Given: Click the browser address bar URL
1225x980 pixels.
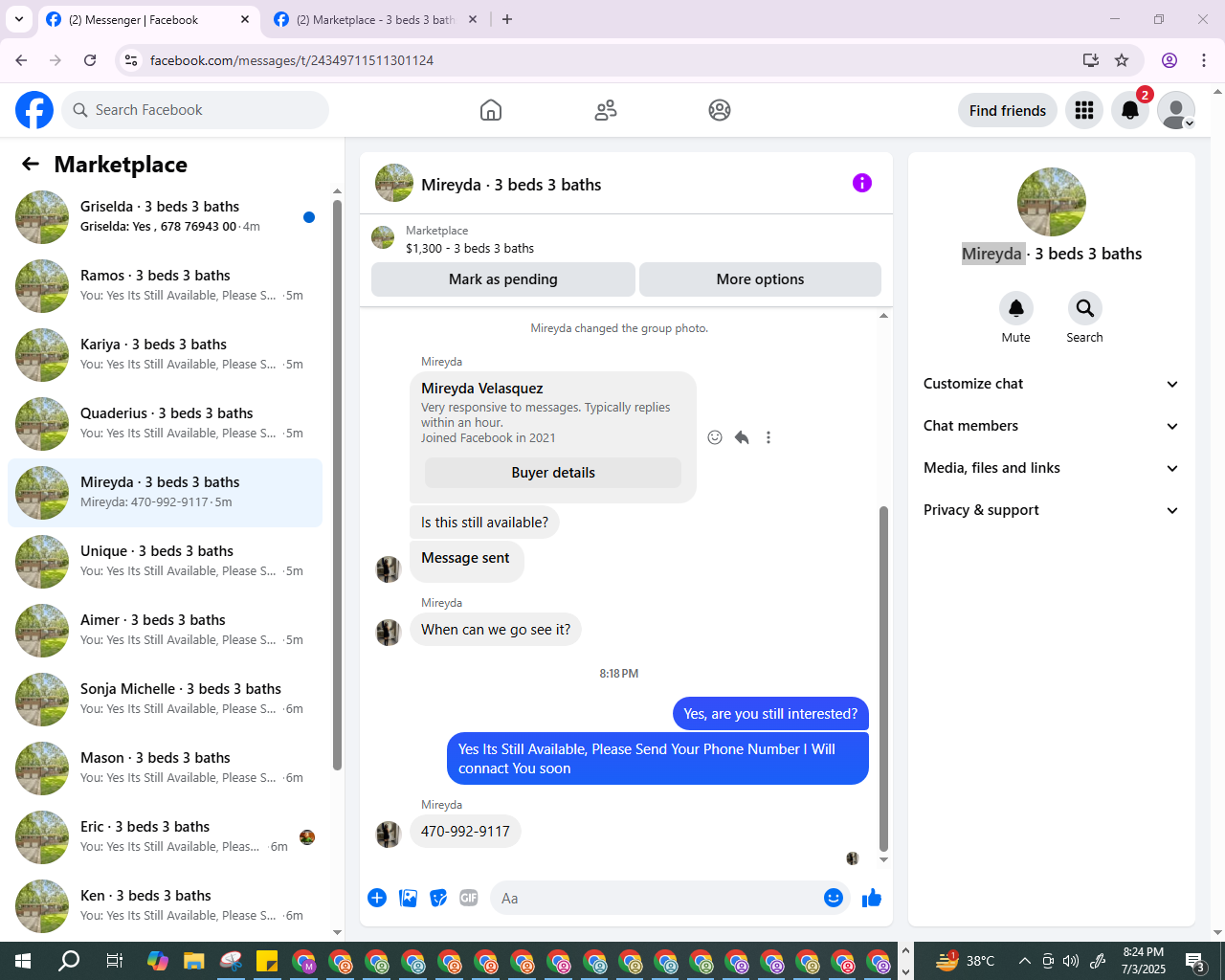Looking at the screenshot, I should tap(292, 60).
